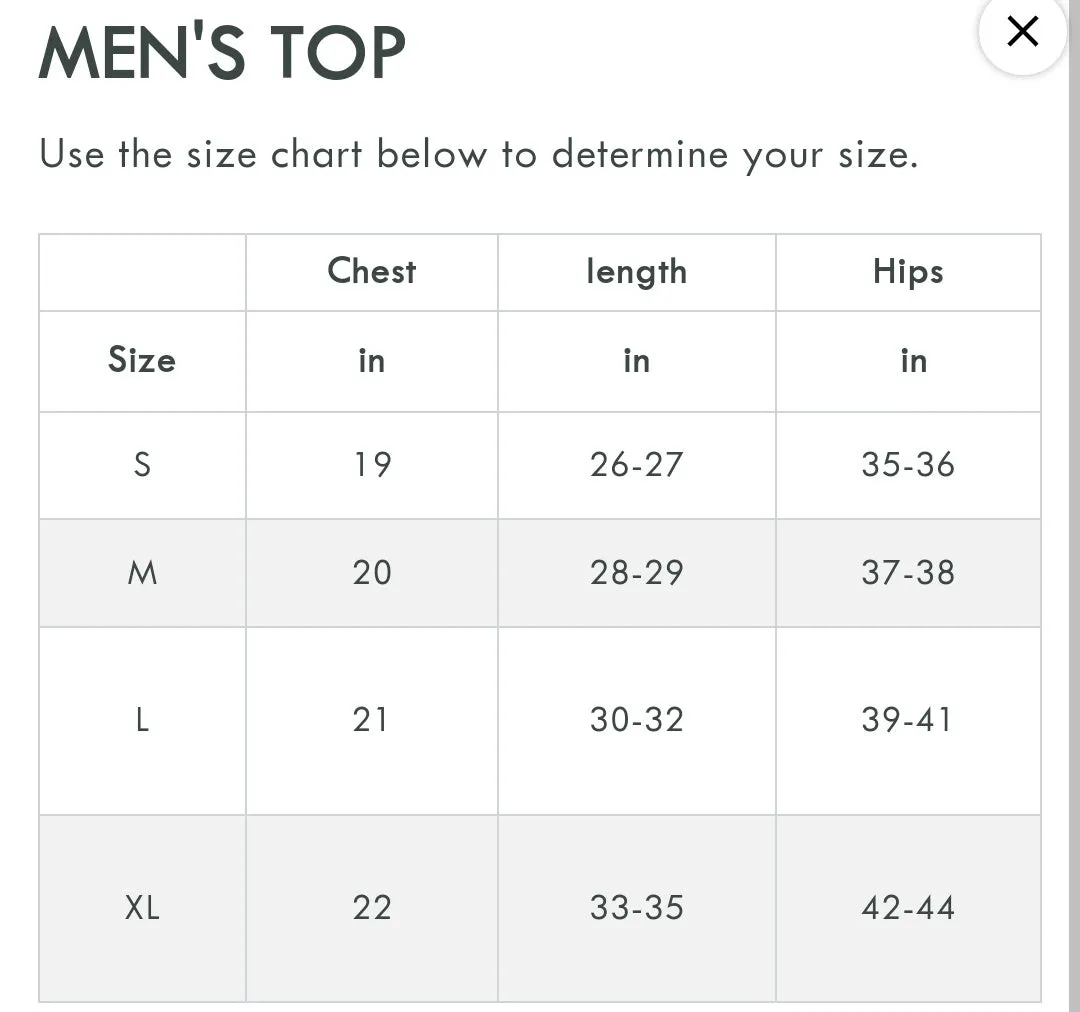The image size is (1080, 1012).
Task: Click chest value 21 for size L
Action: point(370,720)
